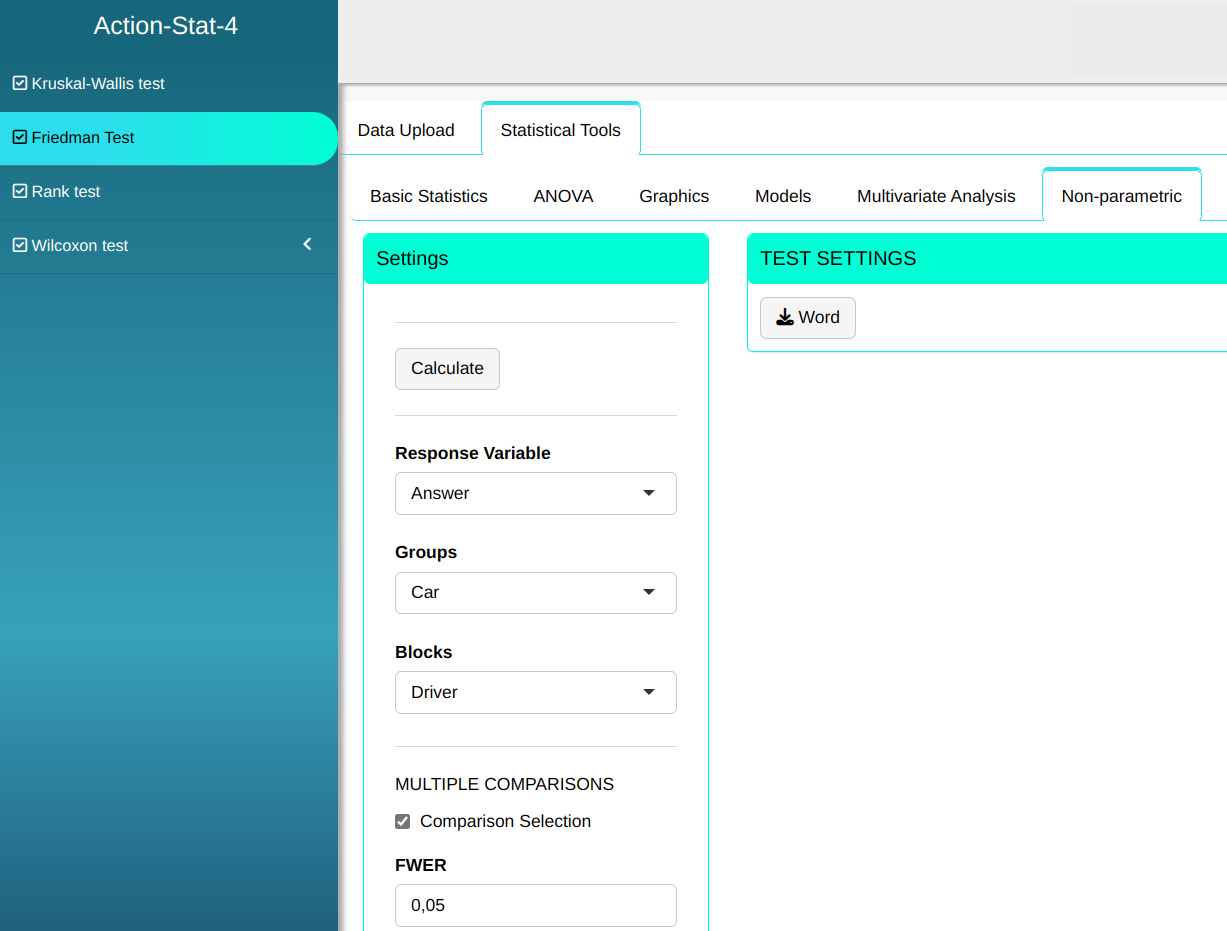Open the Blocks dropdown showing Driver

coord(535,693)
